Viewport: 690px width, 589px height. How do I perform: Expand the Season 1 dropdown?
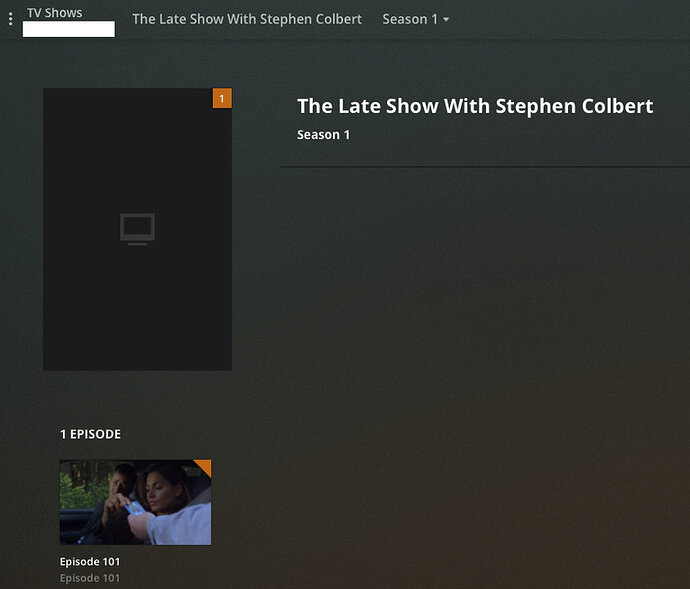coord(415,19)
